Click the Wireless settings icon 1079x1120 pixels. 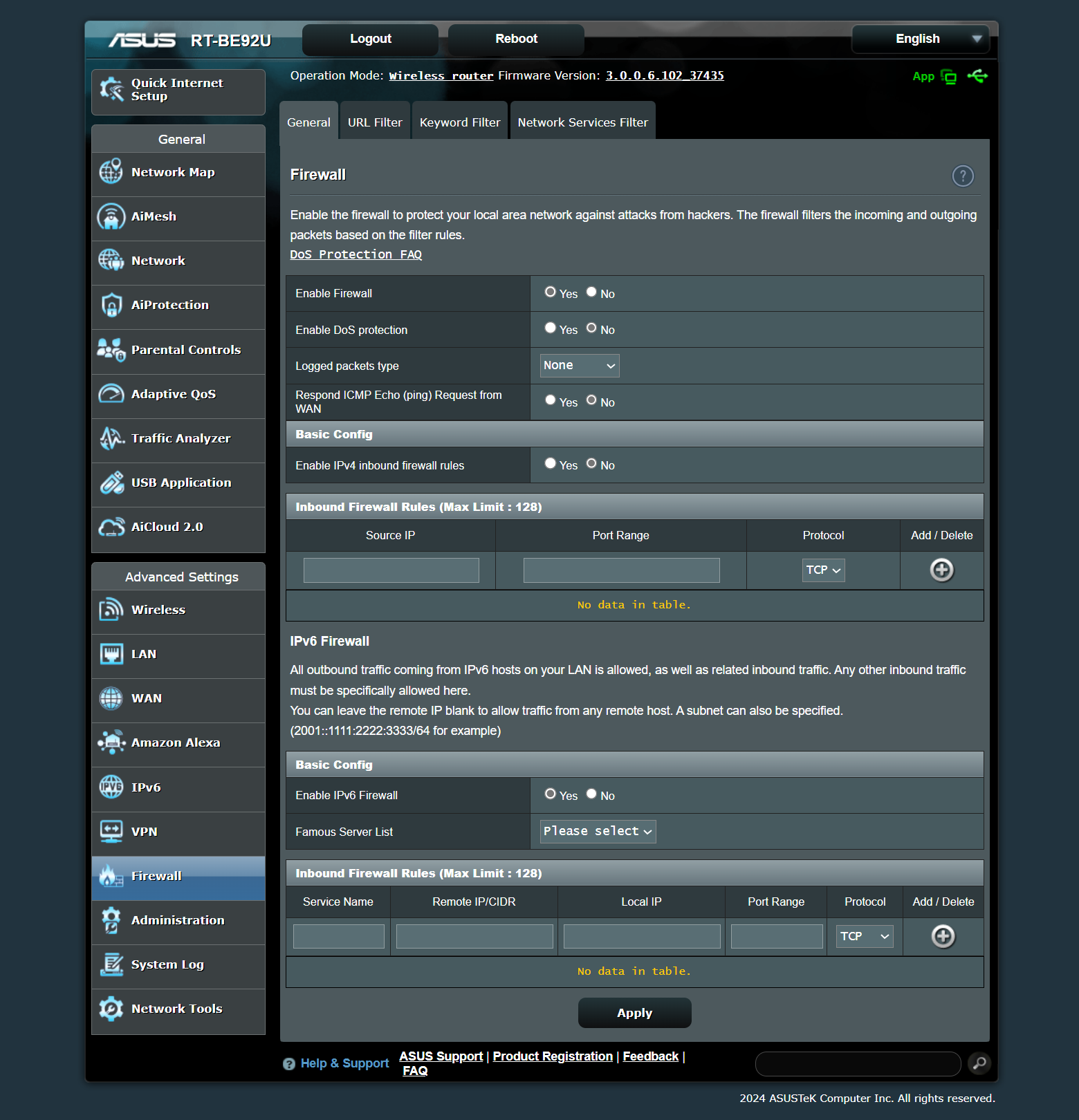(x=111, y=610)
